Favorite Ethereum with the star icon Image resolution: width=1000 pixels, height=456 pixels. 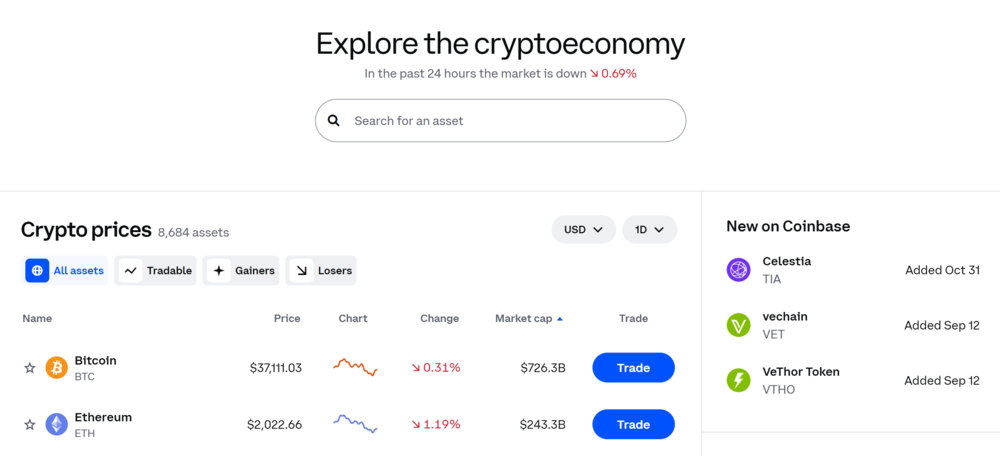click(30, 425)
